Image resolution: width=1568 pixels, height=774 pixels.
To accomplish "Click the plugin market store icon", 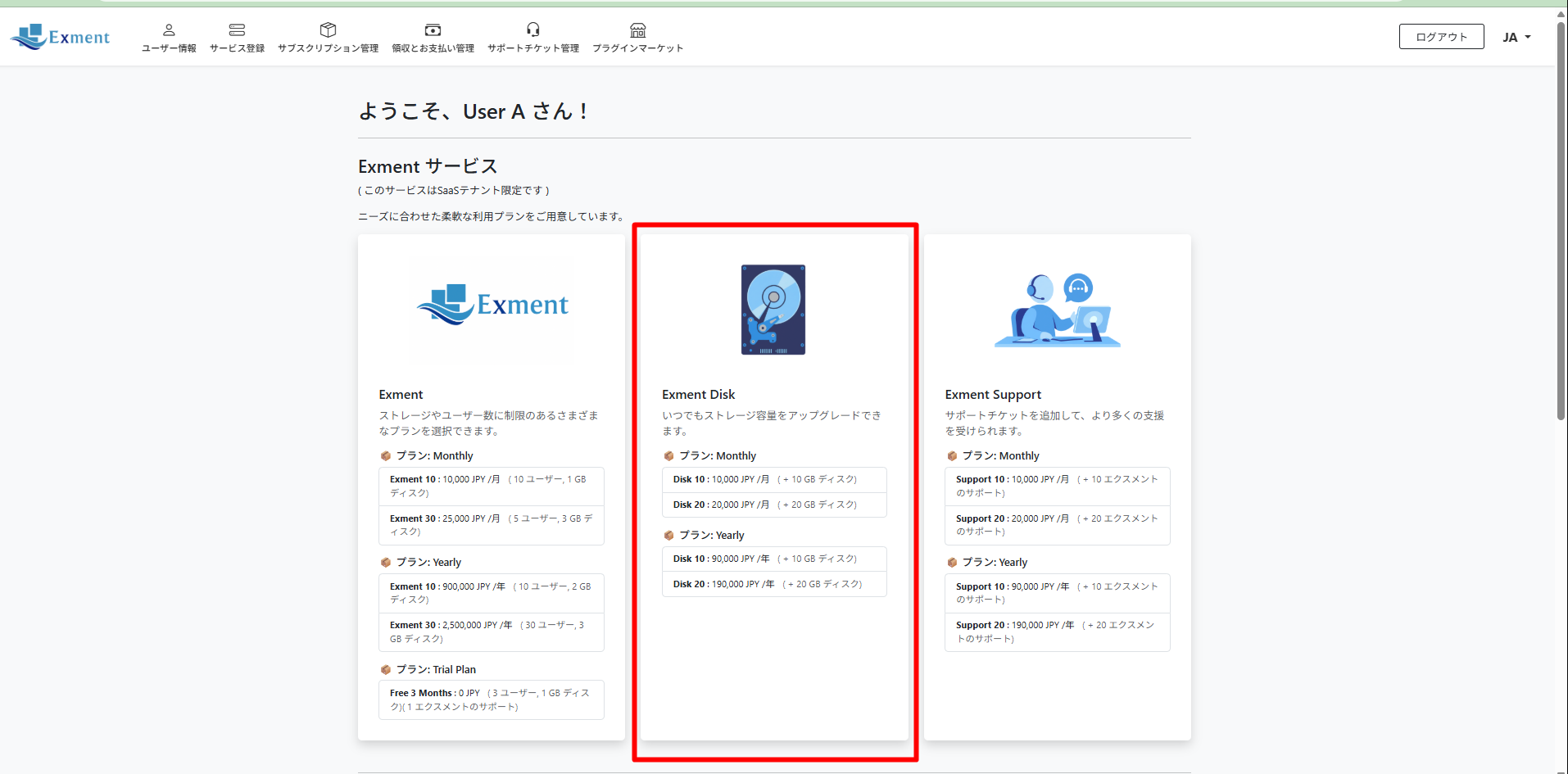I will [x=638, y=30].
